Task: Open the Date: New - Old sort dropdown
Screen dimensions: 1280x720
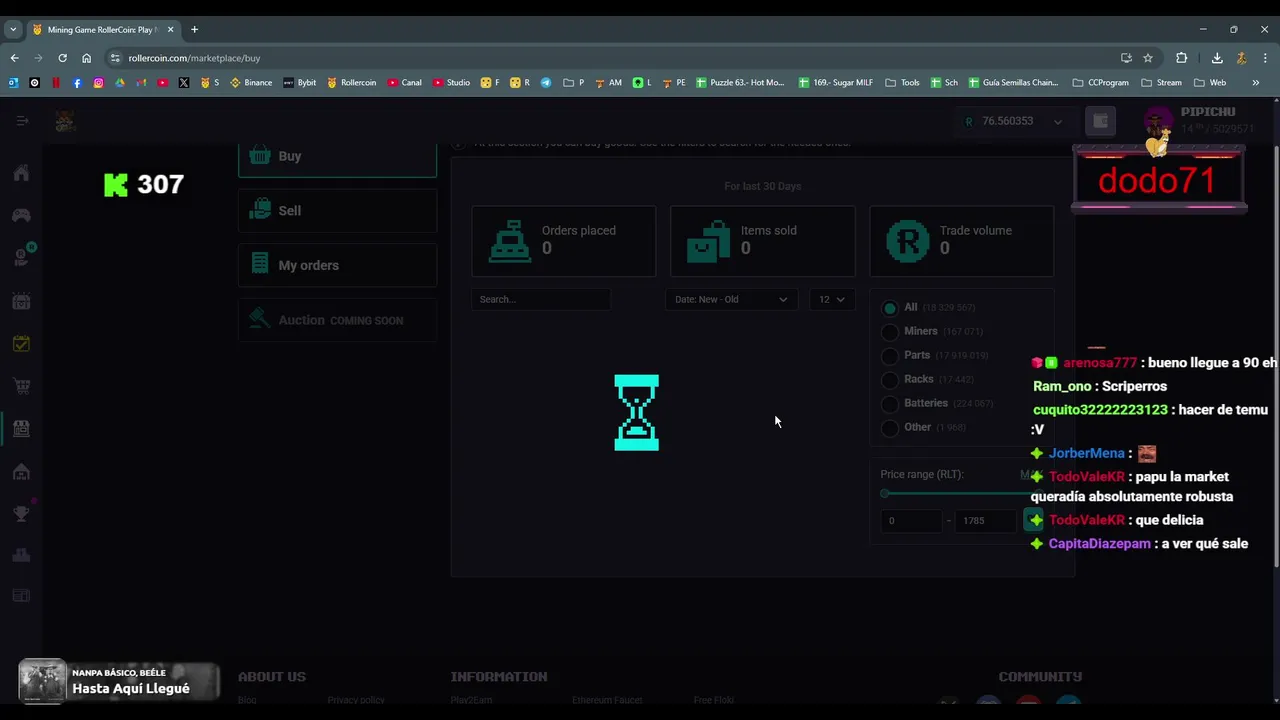Action: click(x=731, y=299)
